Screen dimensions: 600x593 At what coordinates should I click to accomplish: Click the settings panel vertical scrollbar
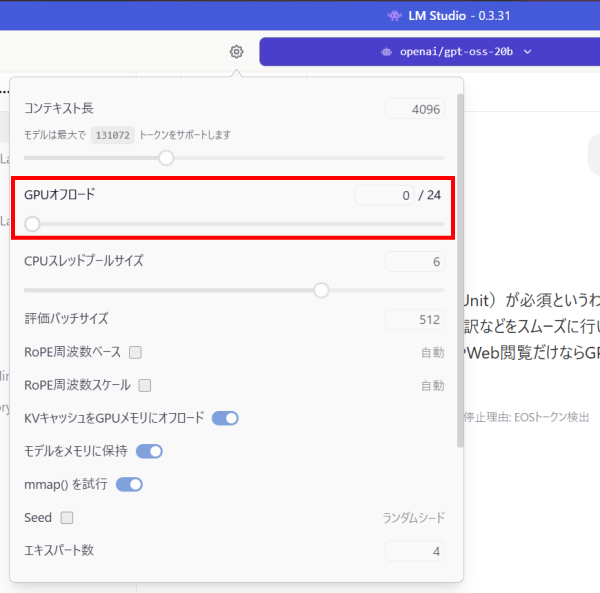click(459, 270)
